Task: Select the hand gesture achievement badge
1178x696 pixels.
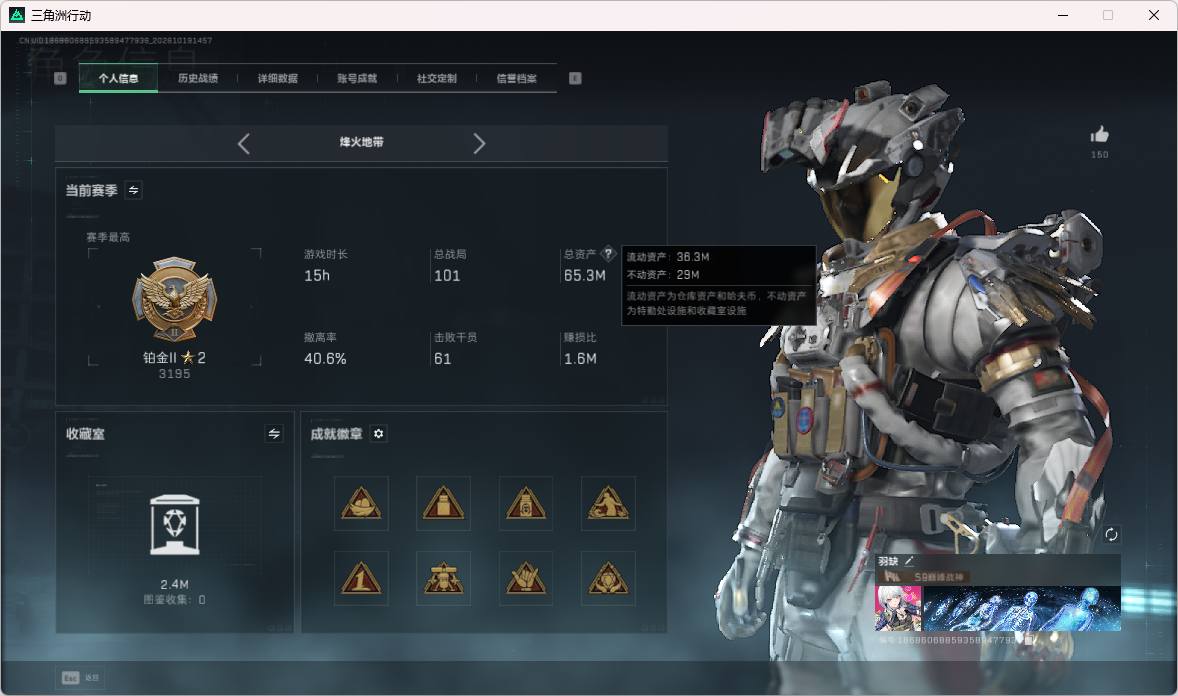Action: pyautogui.click(x=526, y=578)
